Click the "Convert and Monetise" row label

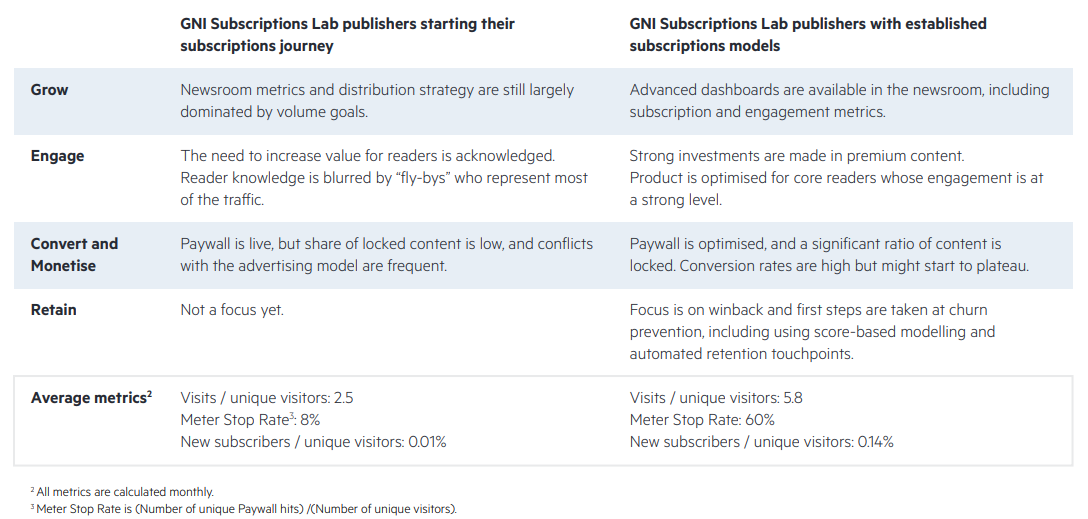pyautogui.click(x=74, y=255)
